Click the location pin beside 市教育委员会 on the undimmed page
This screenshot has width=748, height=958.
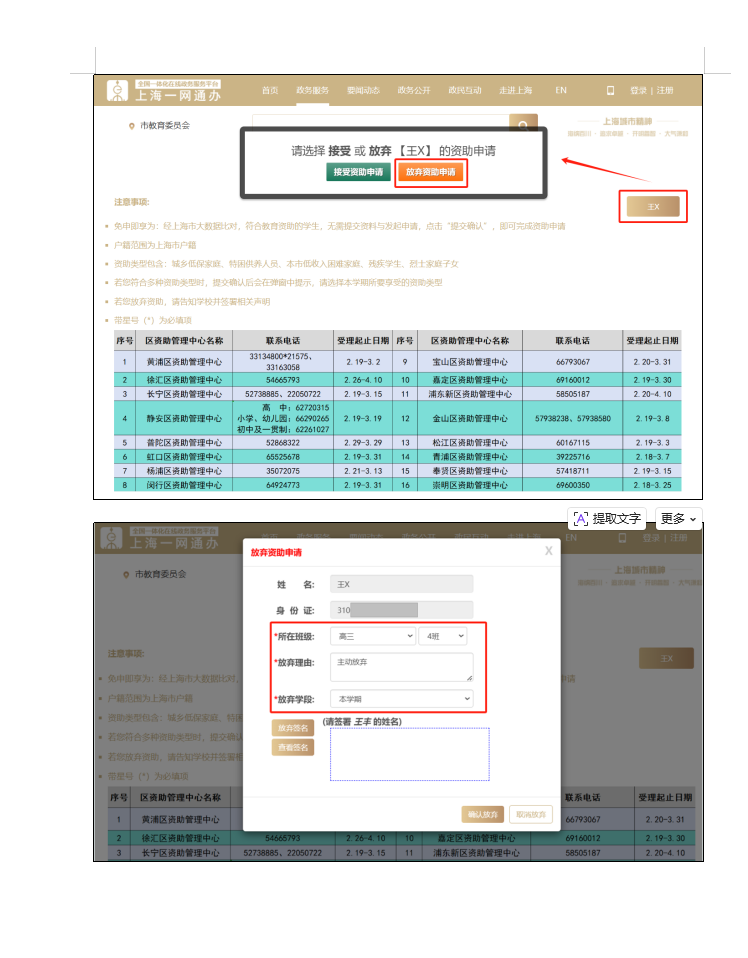pyautogui.click(x=131, y=126)
